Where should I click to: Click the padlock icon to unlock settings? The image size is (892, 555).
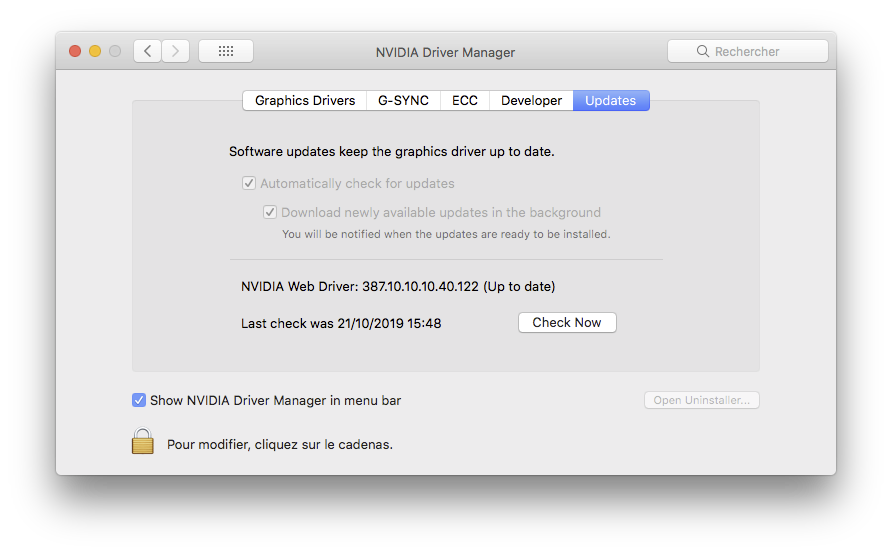143,441
